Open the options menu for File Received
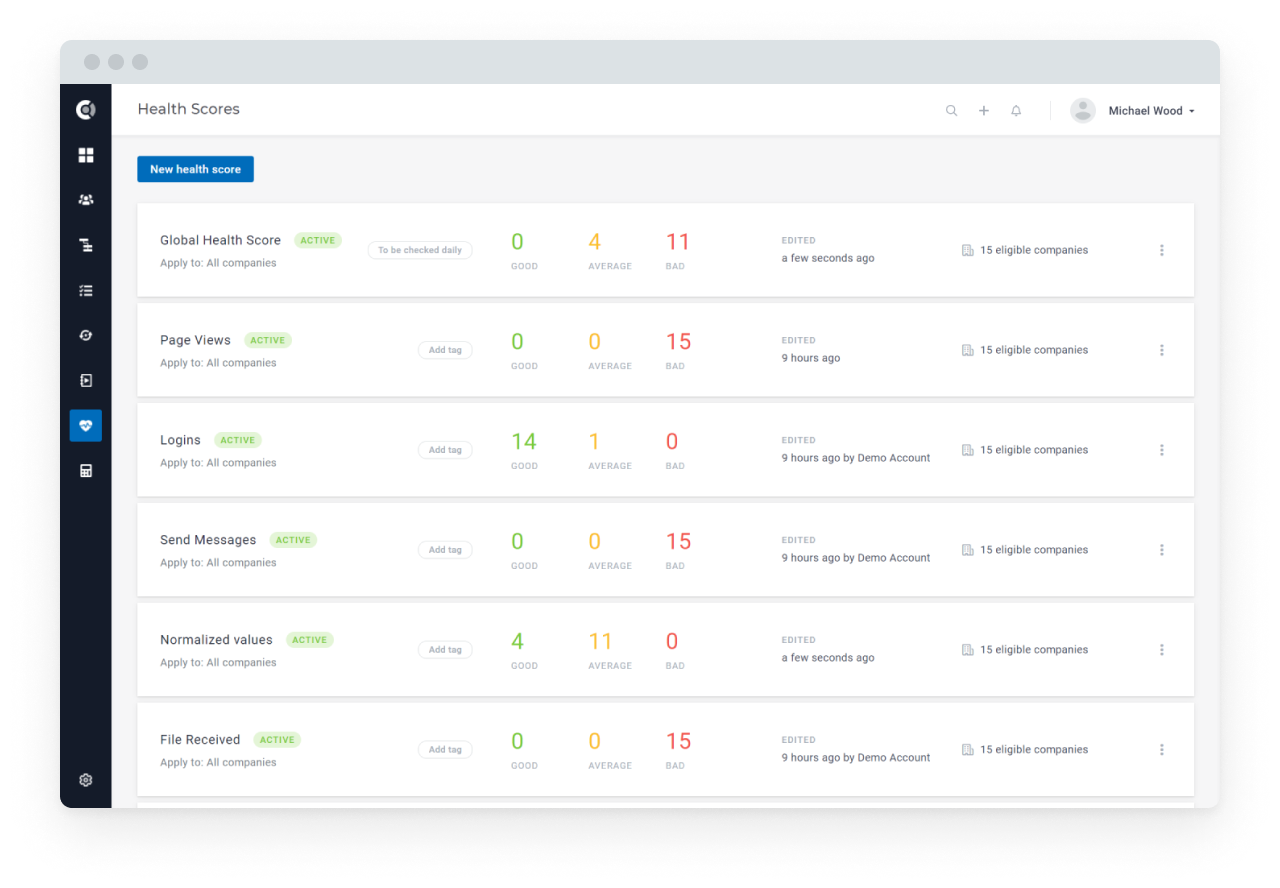This screenshot has width=1280, height=888. tap(1161, 749)
